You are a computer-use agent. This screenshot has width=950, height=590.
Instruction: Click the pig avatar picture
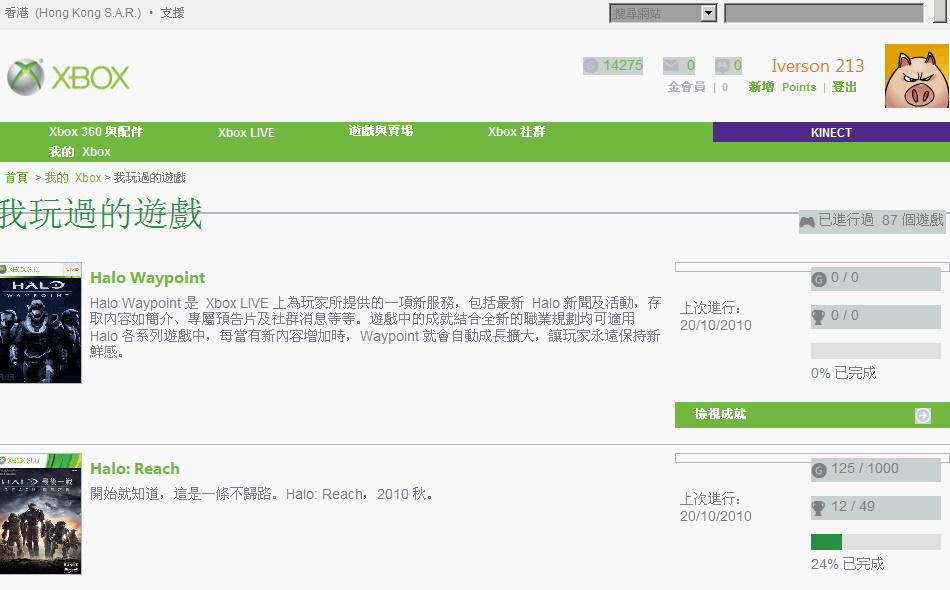coord(917,76)
